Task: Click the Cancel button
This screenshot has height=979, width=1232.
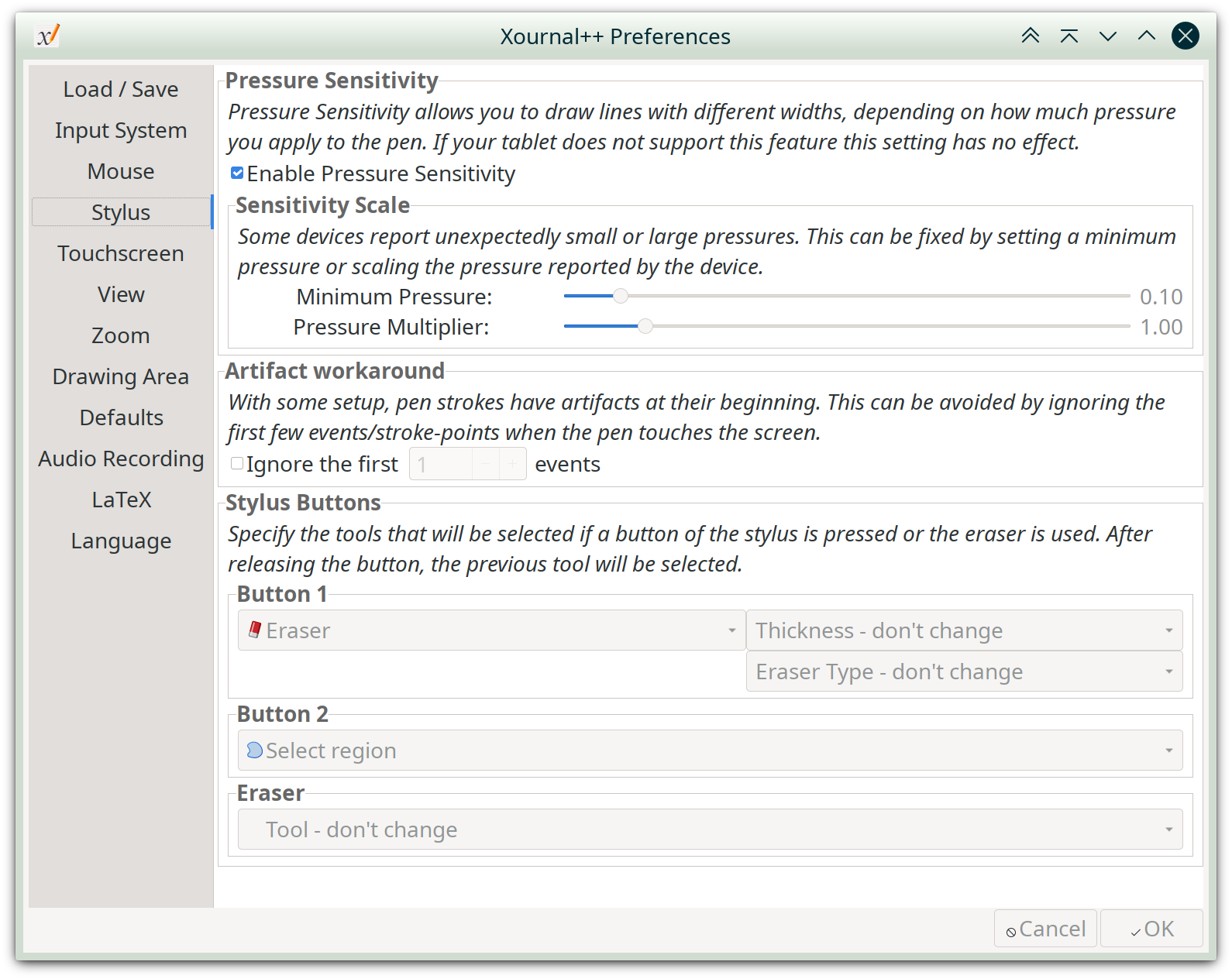Action: click(1045, 928)
